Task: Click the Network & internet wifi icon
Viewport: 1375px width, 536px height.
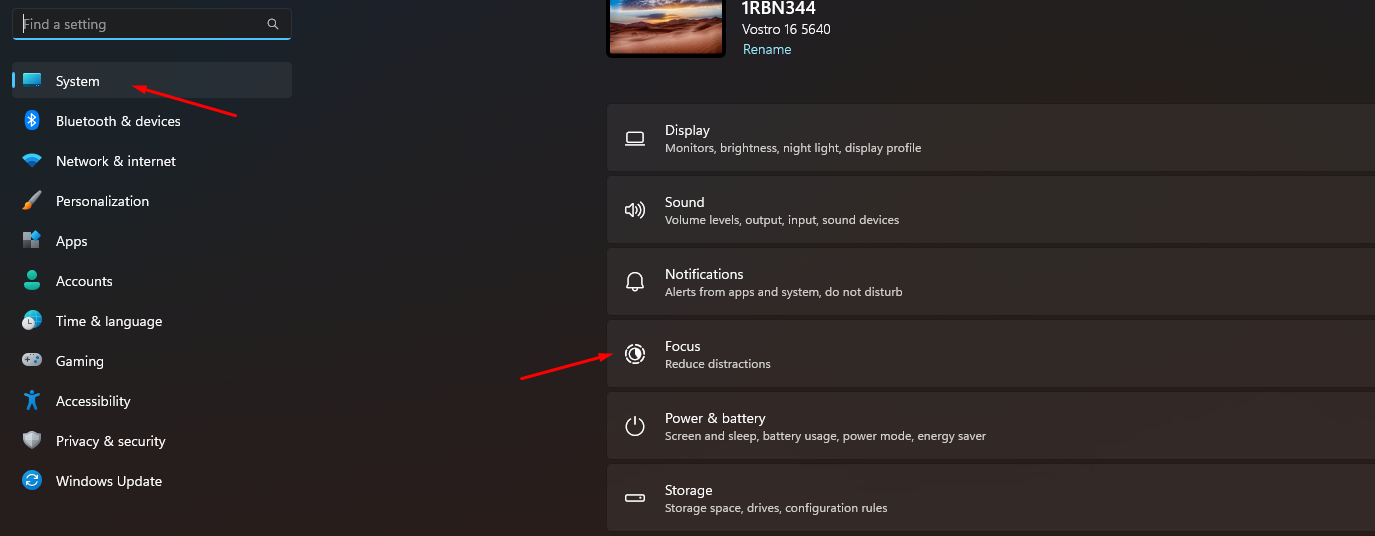Action: pos(32,161)
